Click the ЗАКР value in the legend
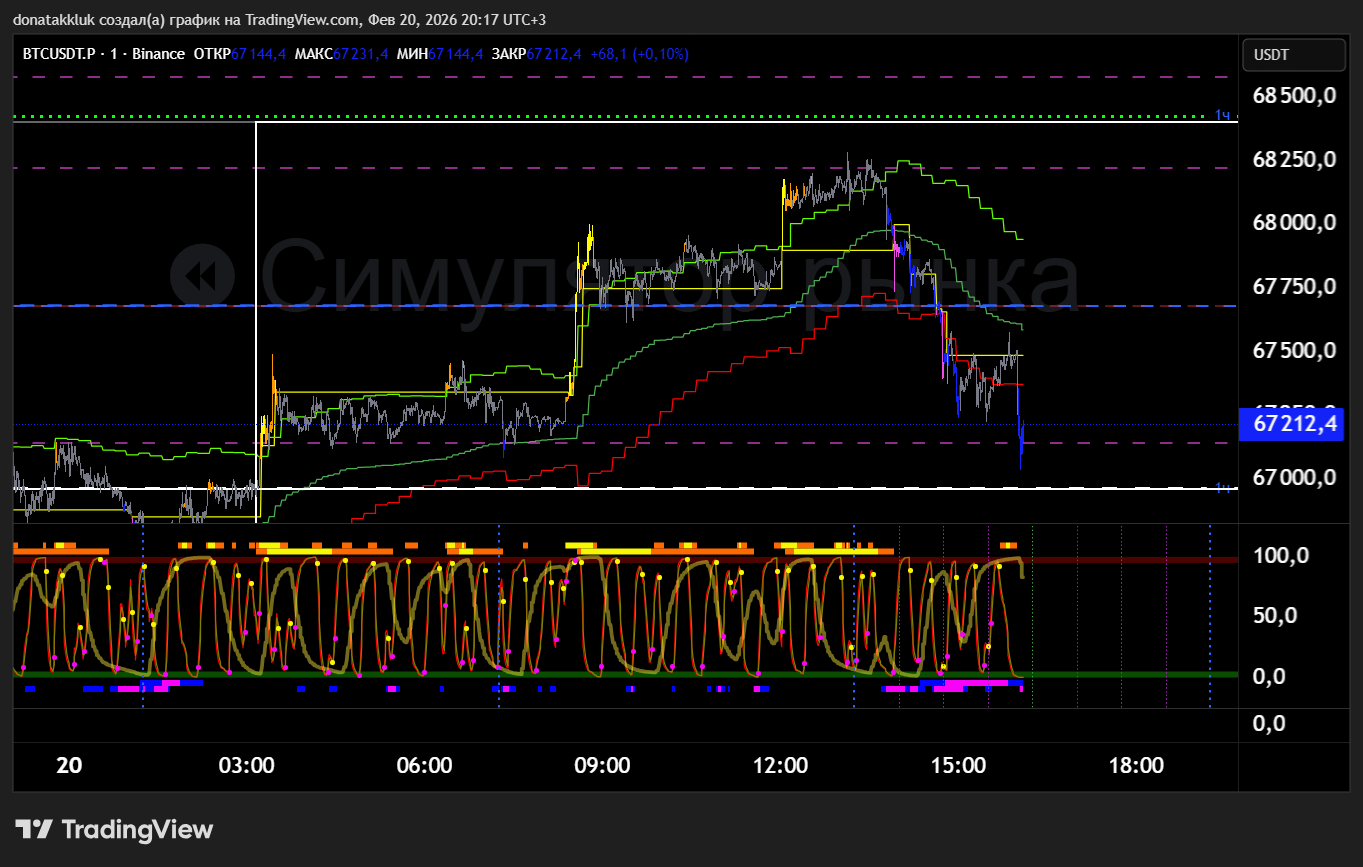1363x867 pixels. tap(553, 54)
